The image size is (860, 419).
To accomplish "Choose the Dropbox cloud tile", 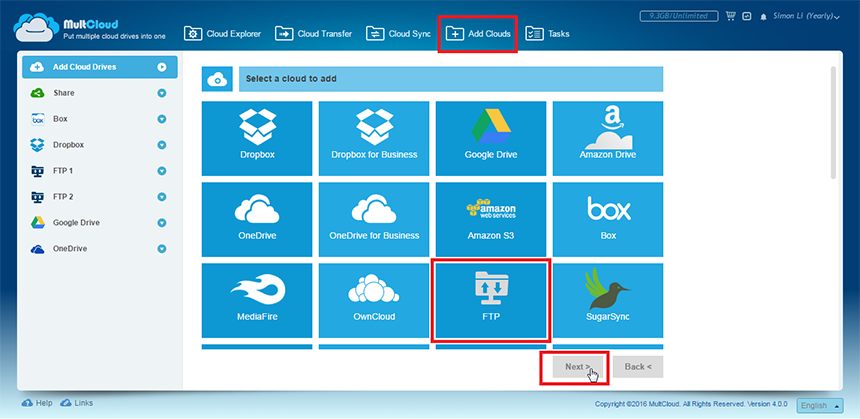I will (x=257, y=138).
